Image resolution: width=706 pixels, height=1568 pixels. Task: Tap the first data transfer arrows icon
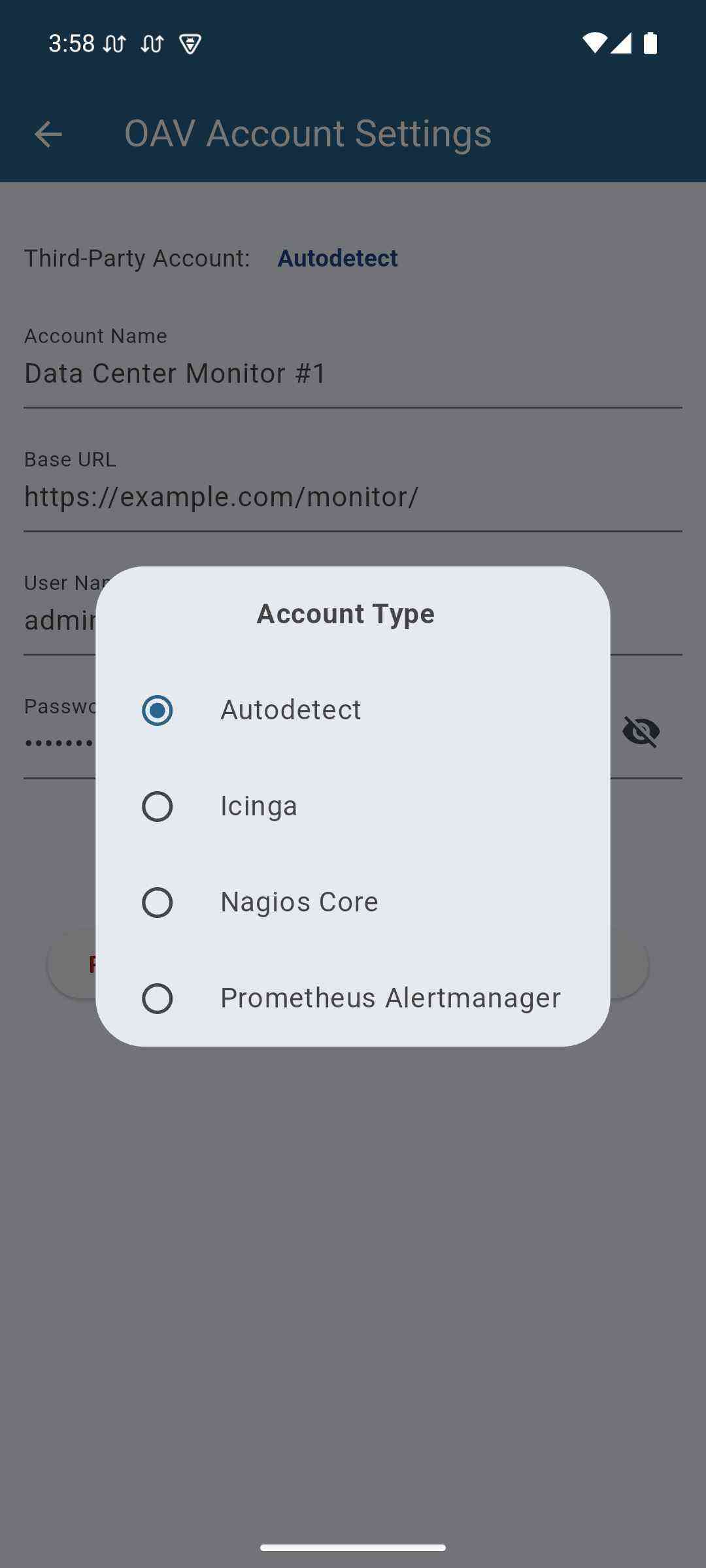tap(114, 44)
